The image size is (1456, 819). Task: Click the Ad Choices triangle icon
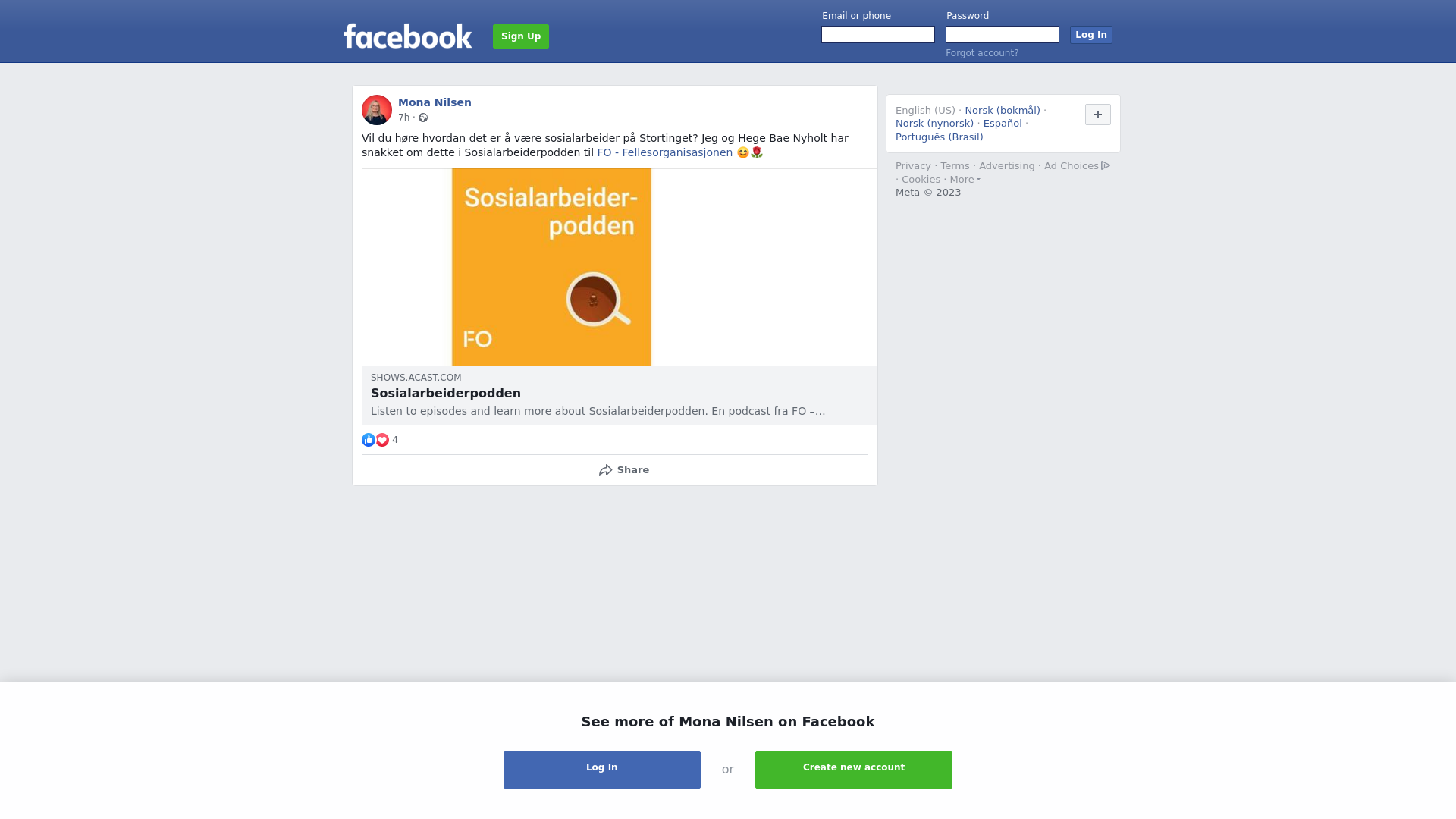[x=1106, y=165]
